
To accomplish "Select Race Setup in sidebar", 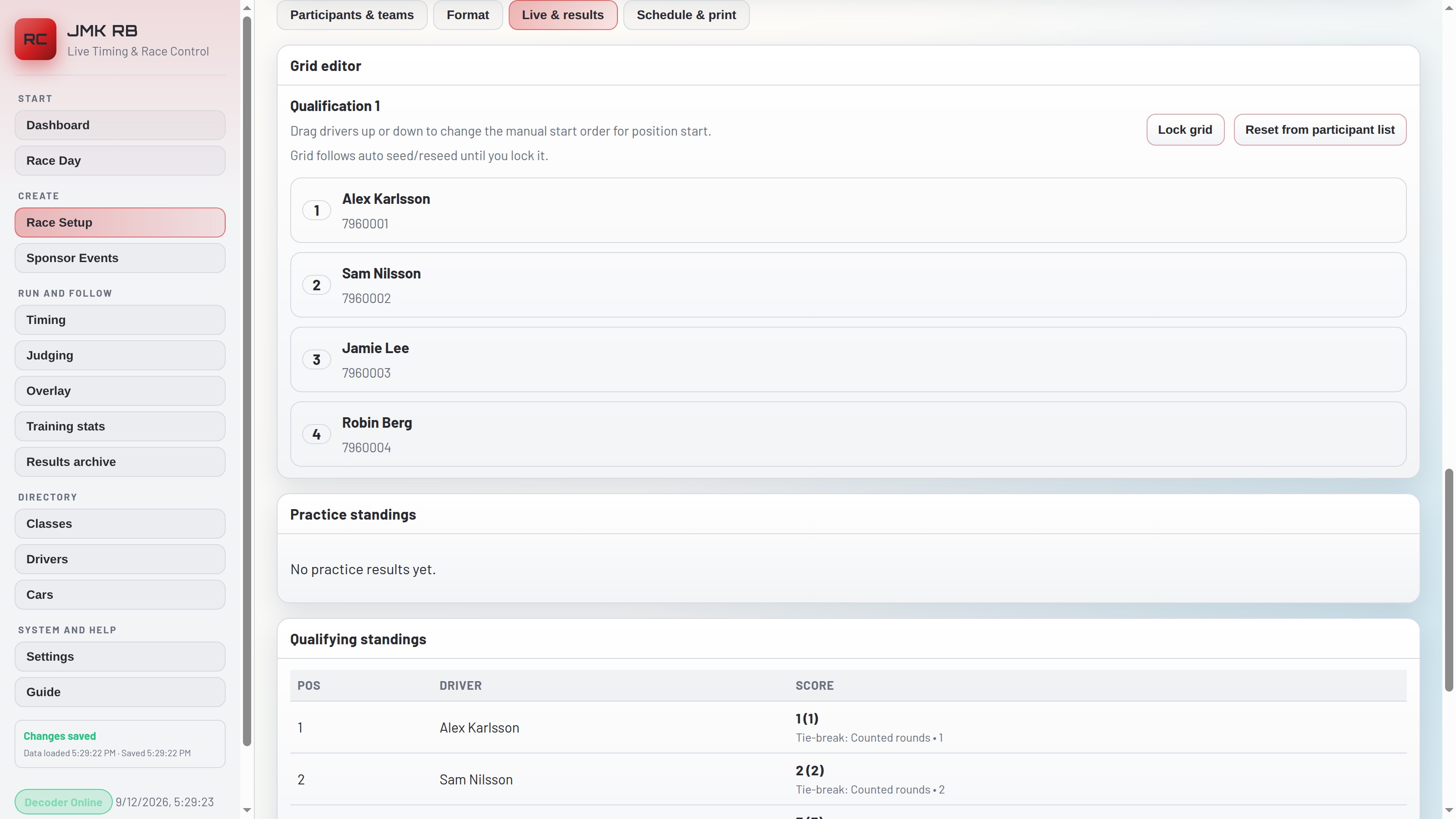I will pos(120,222).
